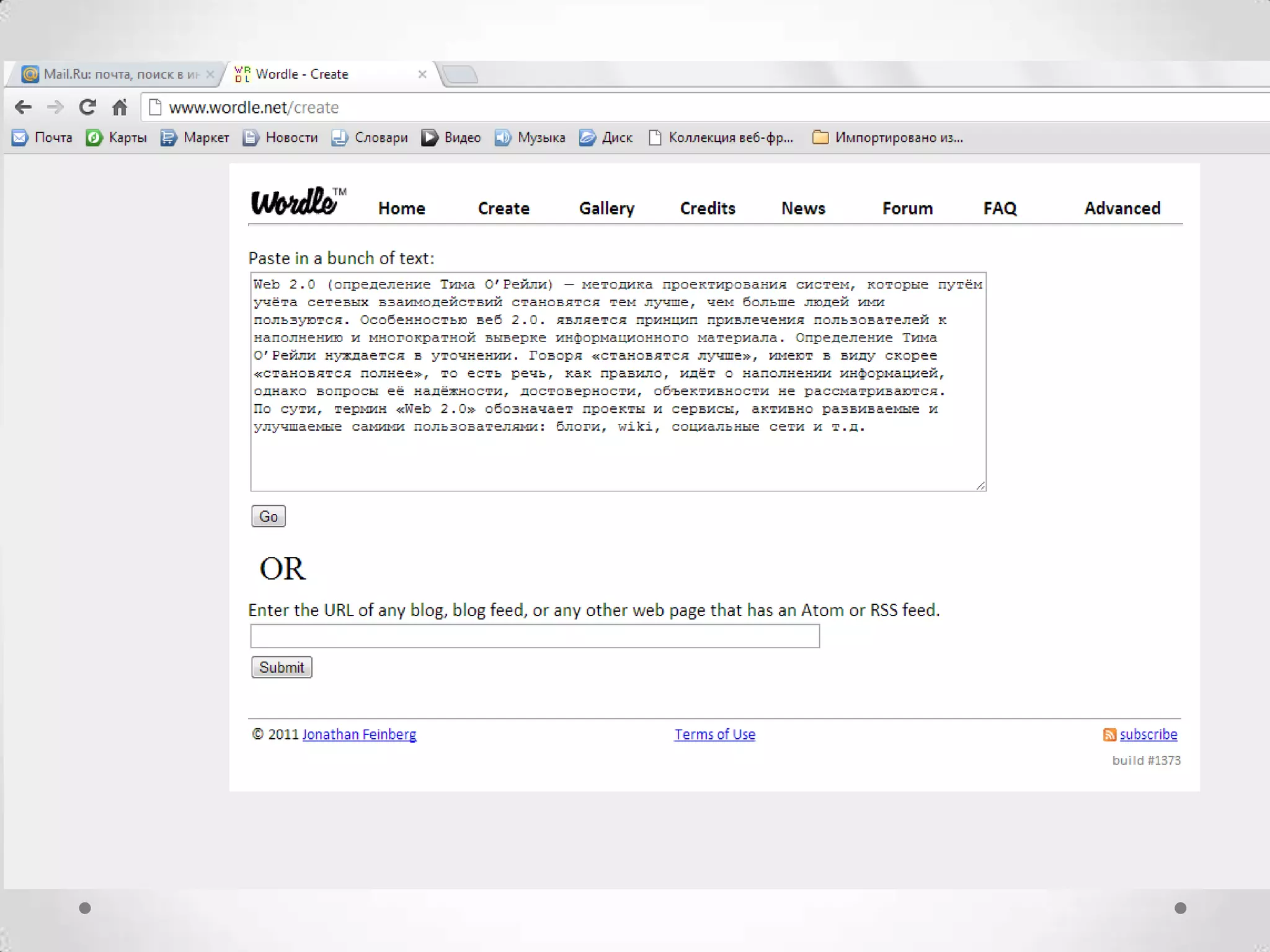The image size is (1270, 952).
Task: Open the Terms of Use link
Action: click(714, 734)
